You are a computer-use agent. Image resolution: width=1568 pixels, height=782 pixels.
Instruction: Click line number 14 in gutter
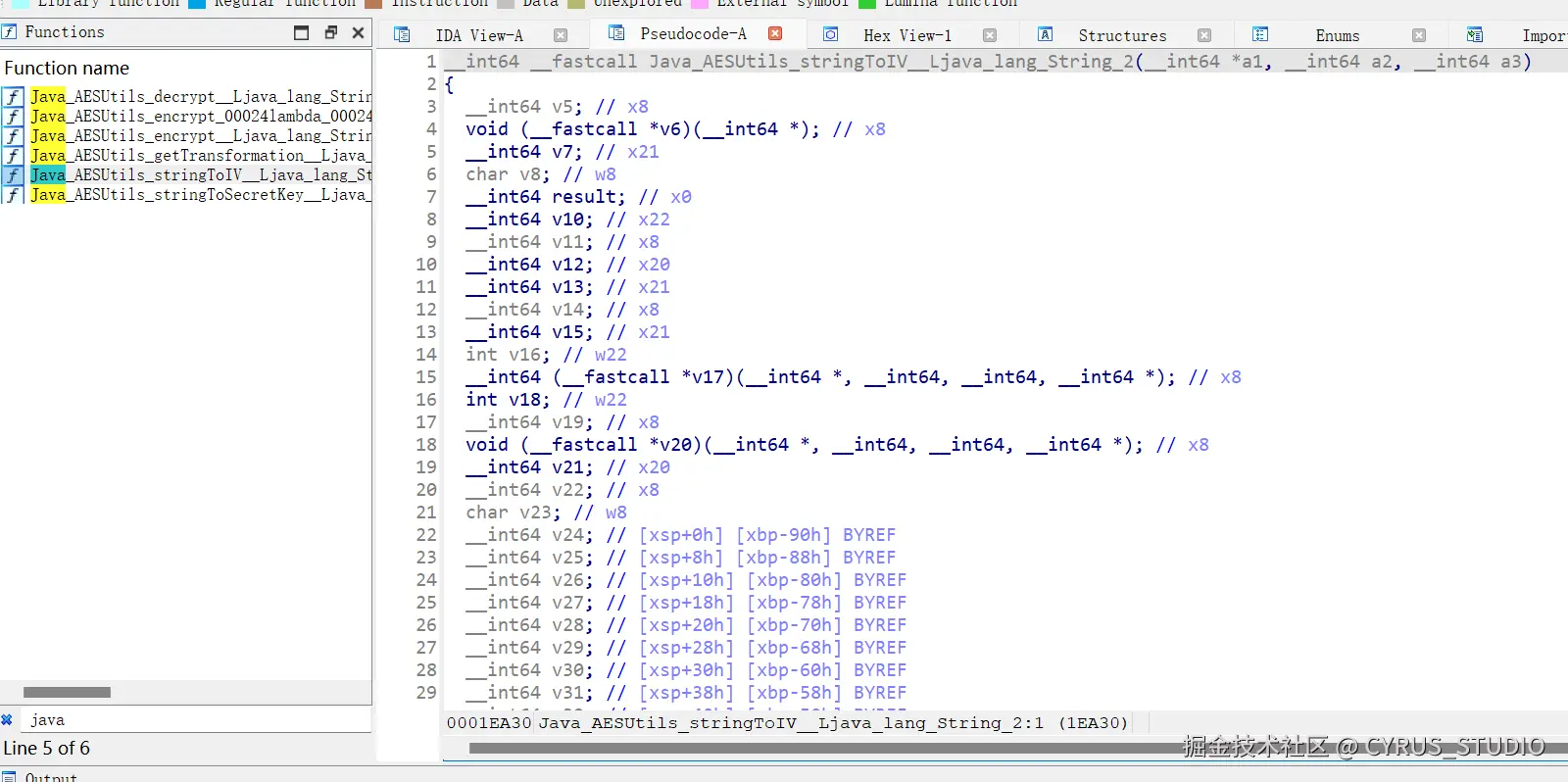(x=426, y=355)
